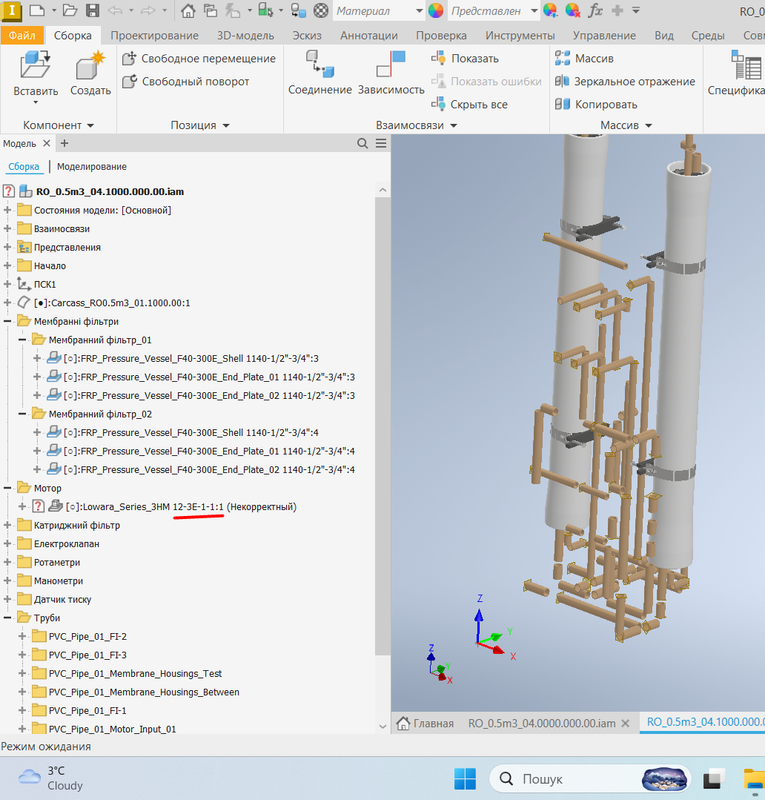Select root RO_0.5m3_04.1000.000.00.iam node

click(x=110, y=192)
